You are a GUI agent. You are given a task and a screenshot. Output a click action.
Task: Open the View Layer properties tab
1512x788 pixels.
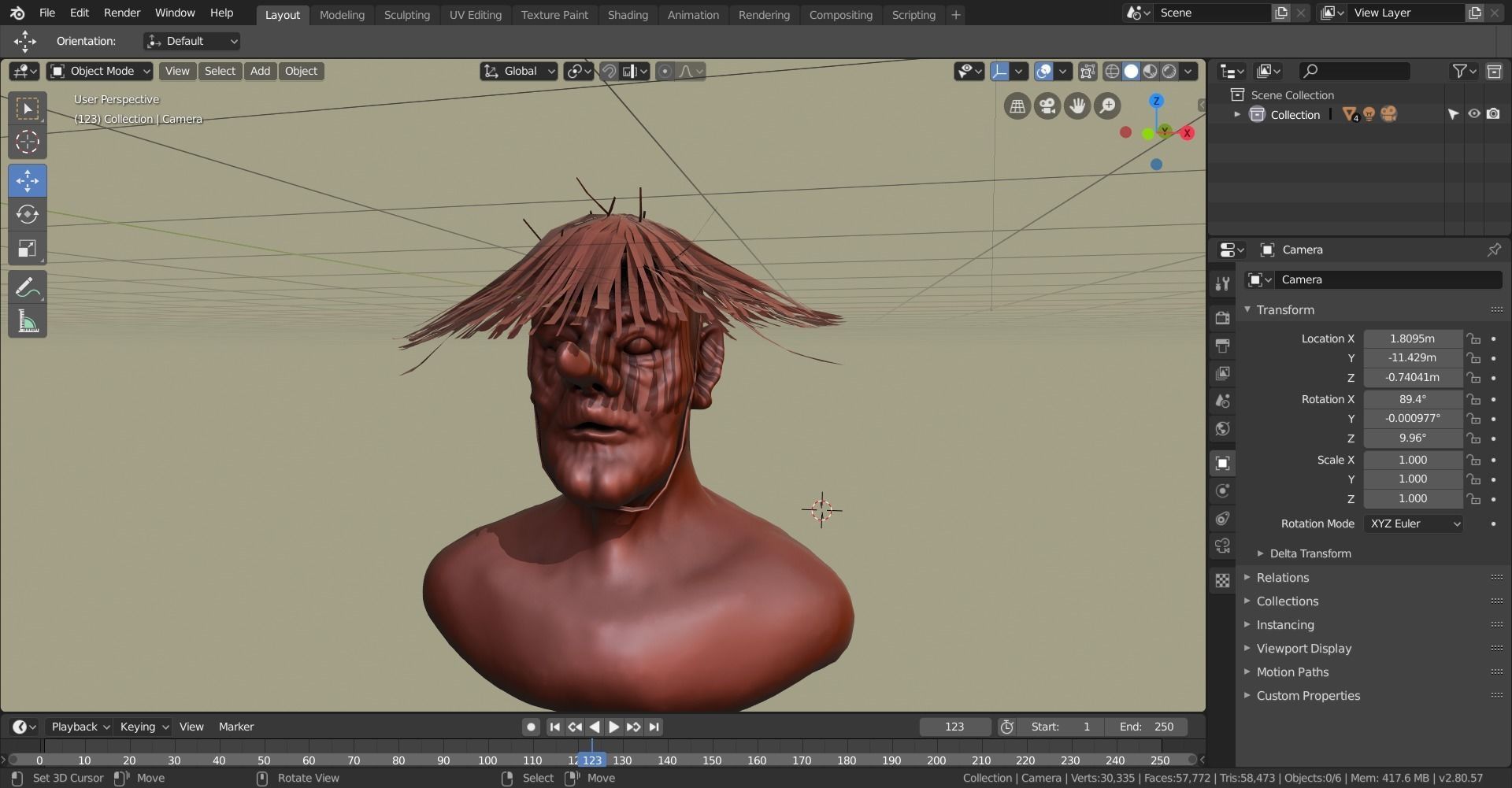coord(1222,373)
